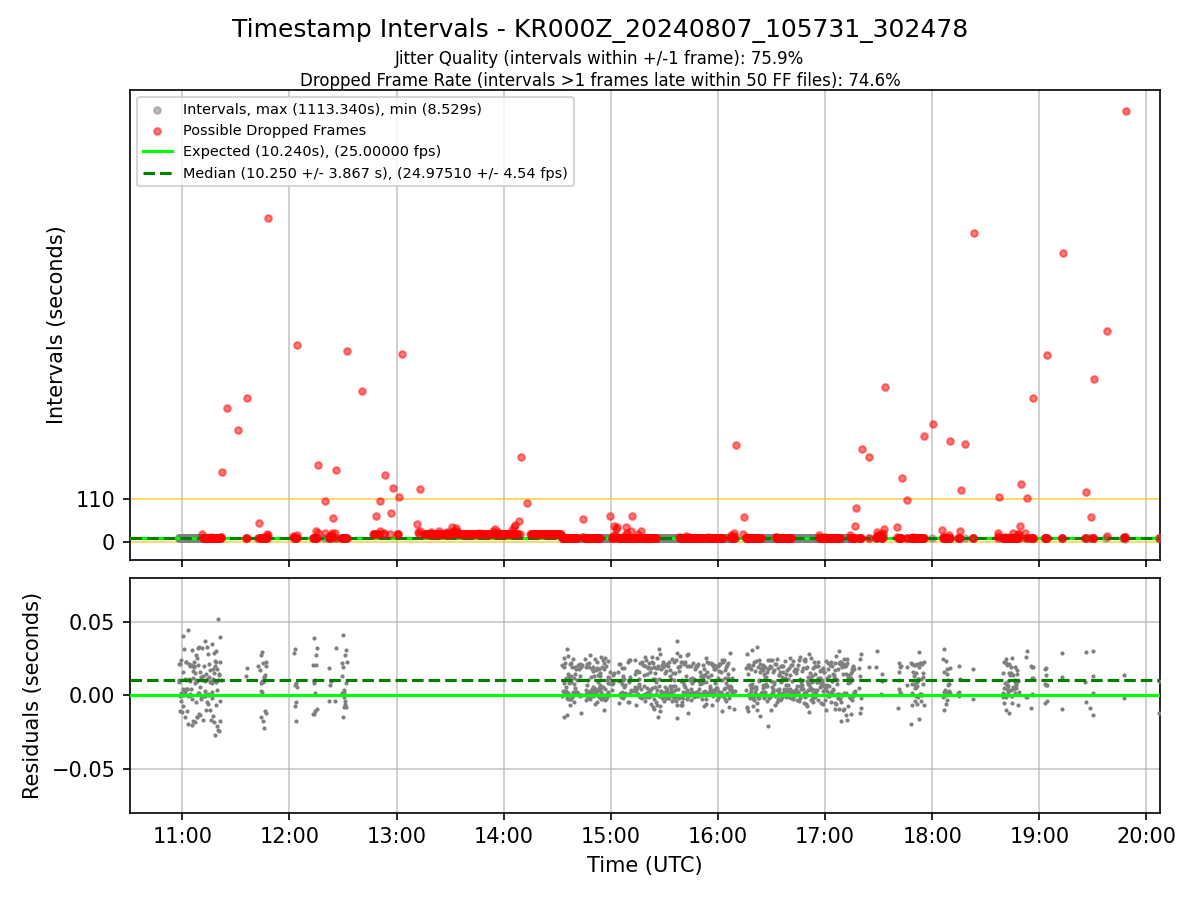
Task: Click the gray marker icon in the legend
Action: pyautogui.click(x=158, y=109)
